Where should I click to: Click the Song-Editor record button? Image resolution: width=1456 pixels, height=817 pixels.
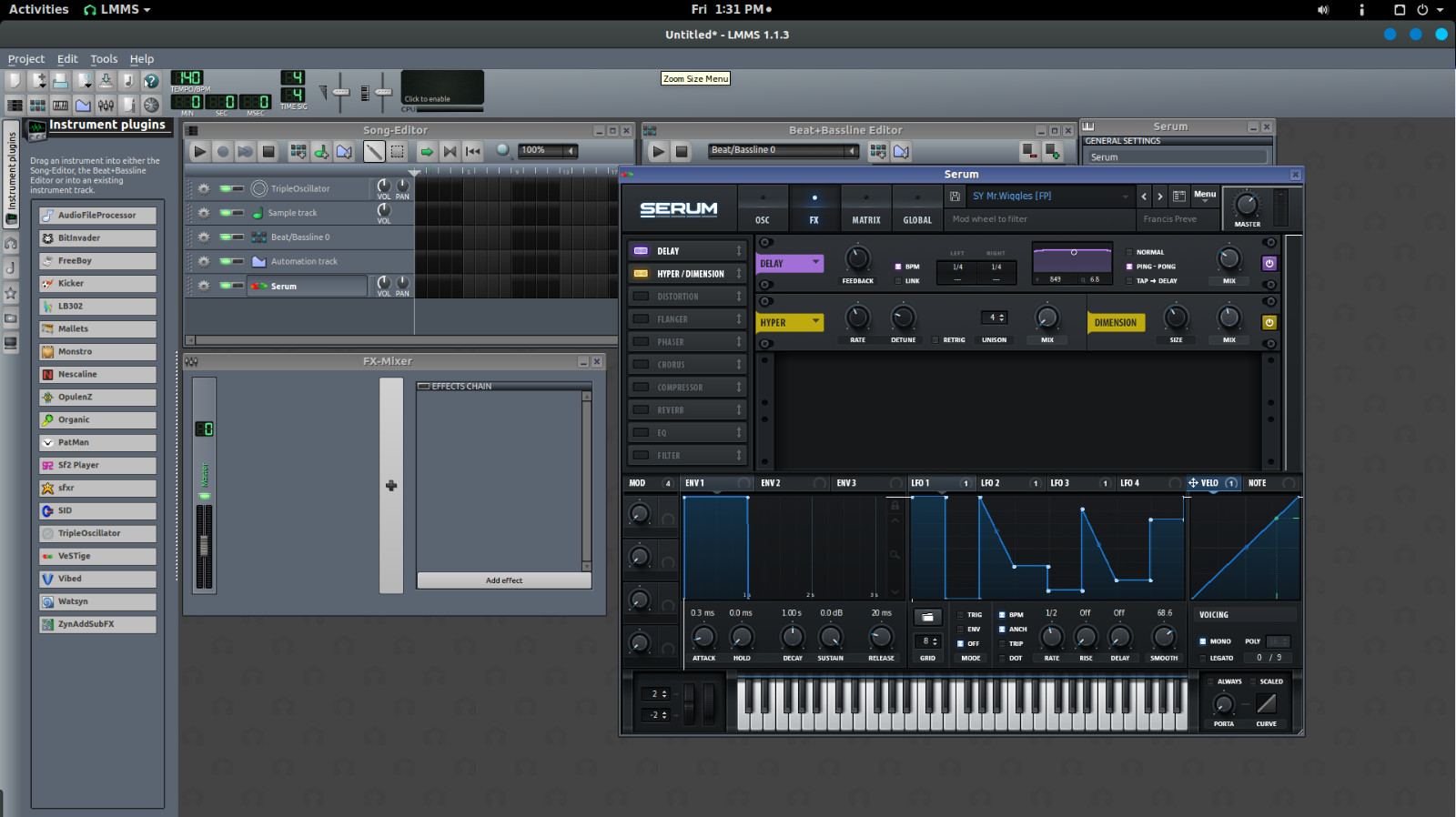point(223,152)
